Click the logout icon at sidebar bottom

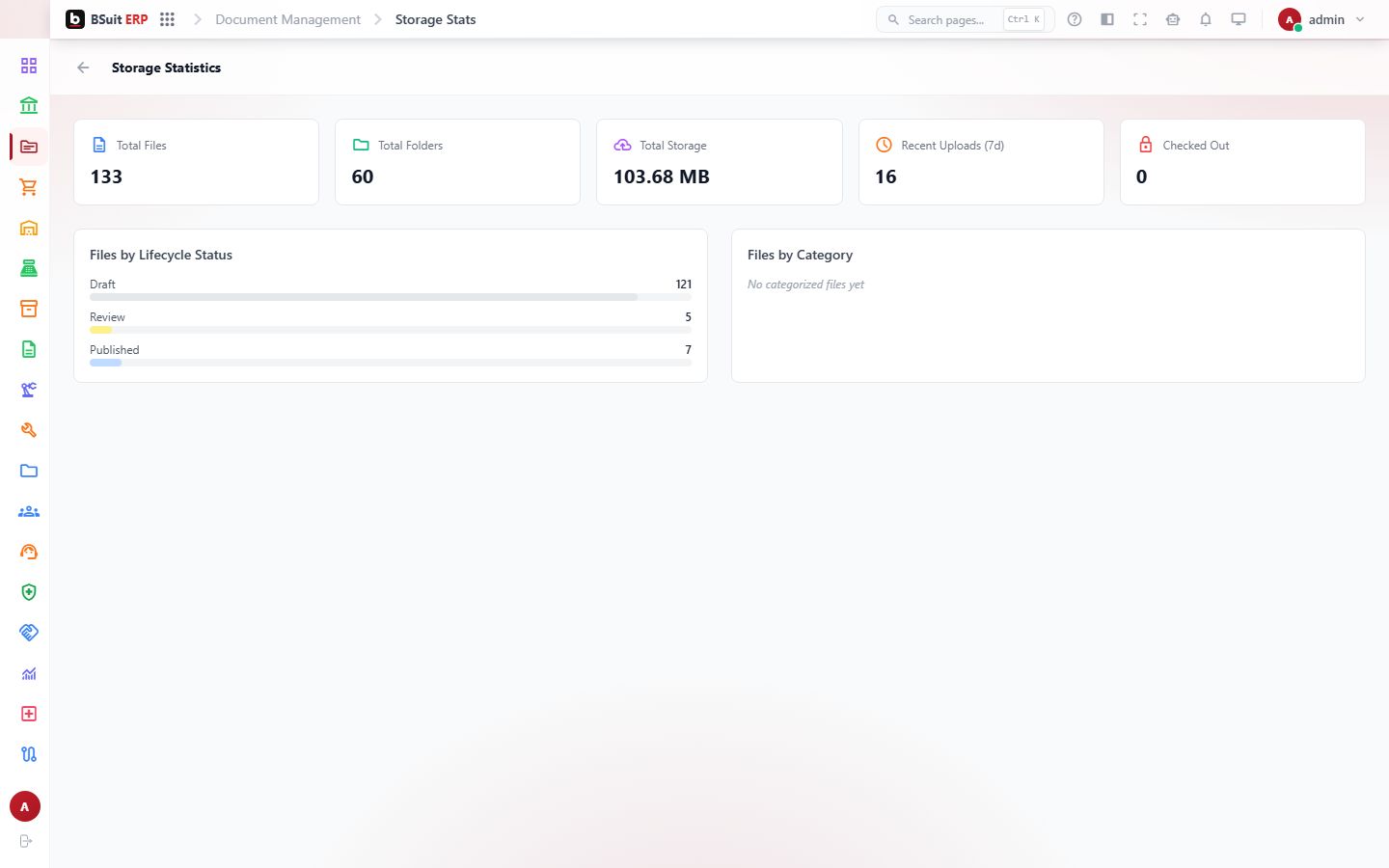(x=26, y=841)
